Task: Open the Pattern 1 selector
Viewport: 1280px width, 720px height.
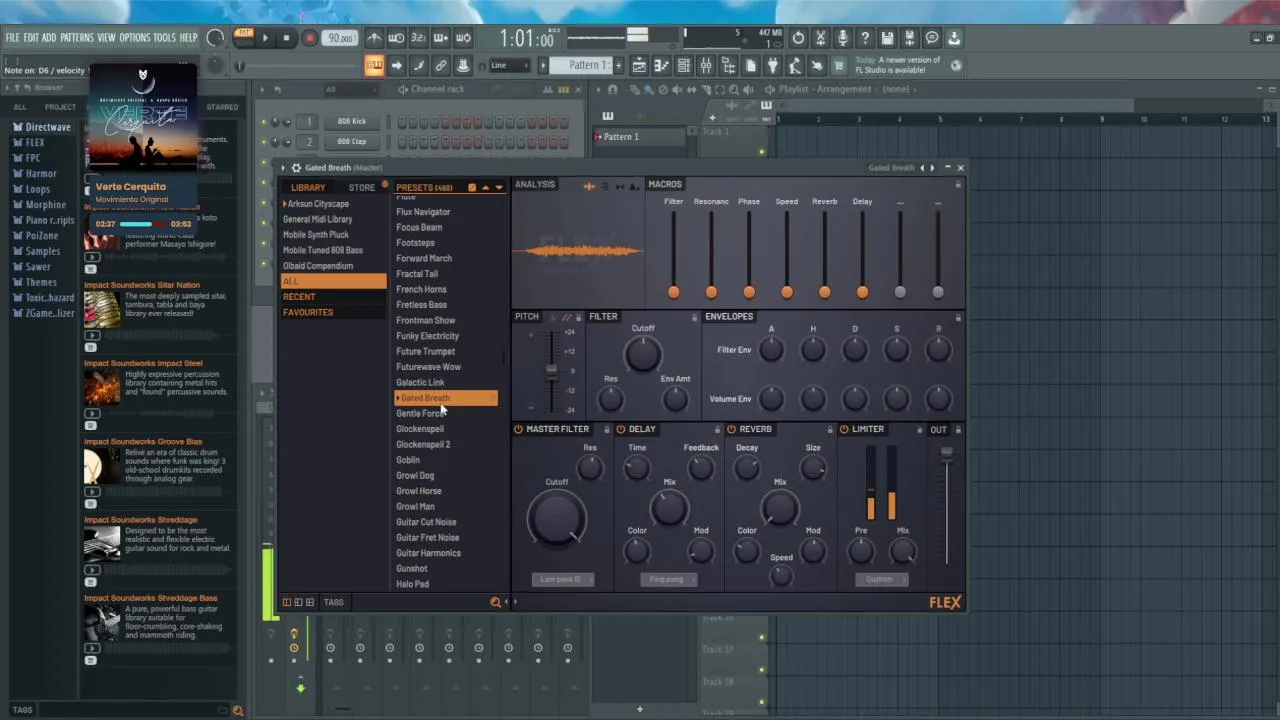Action: pyautogui.click(x=581, y=65)
